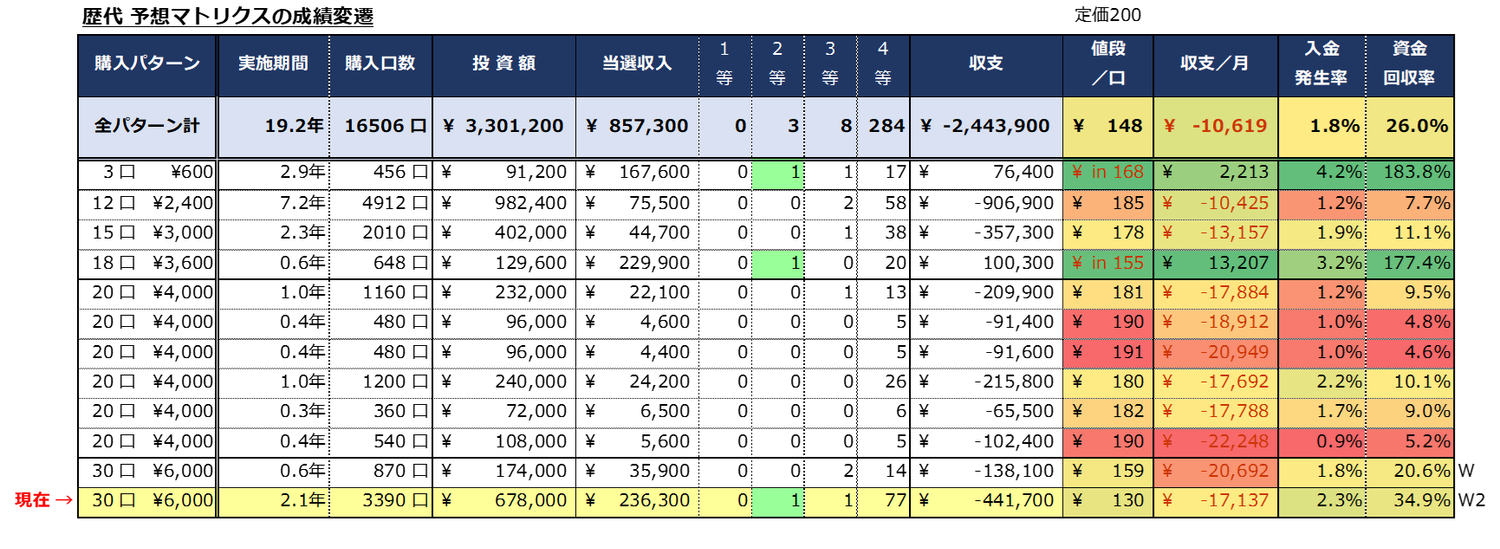
Task: Select the 資金回収率 column header
Action: [1409, 63]
